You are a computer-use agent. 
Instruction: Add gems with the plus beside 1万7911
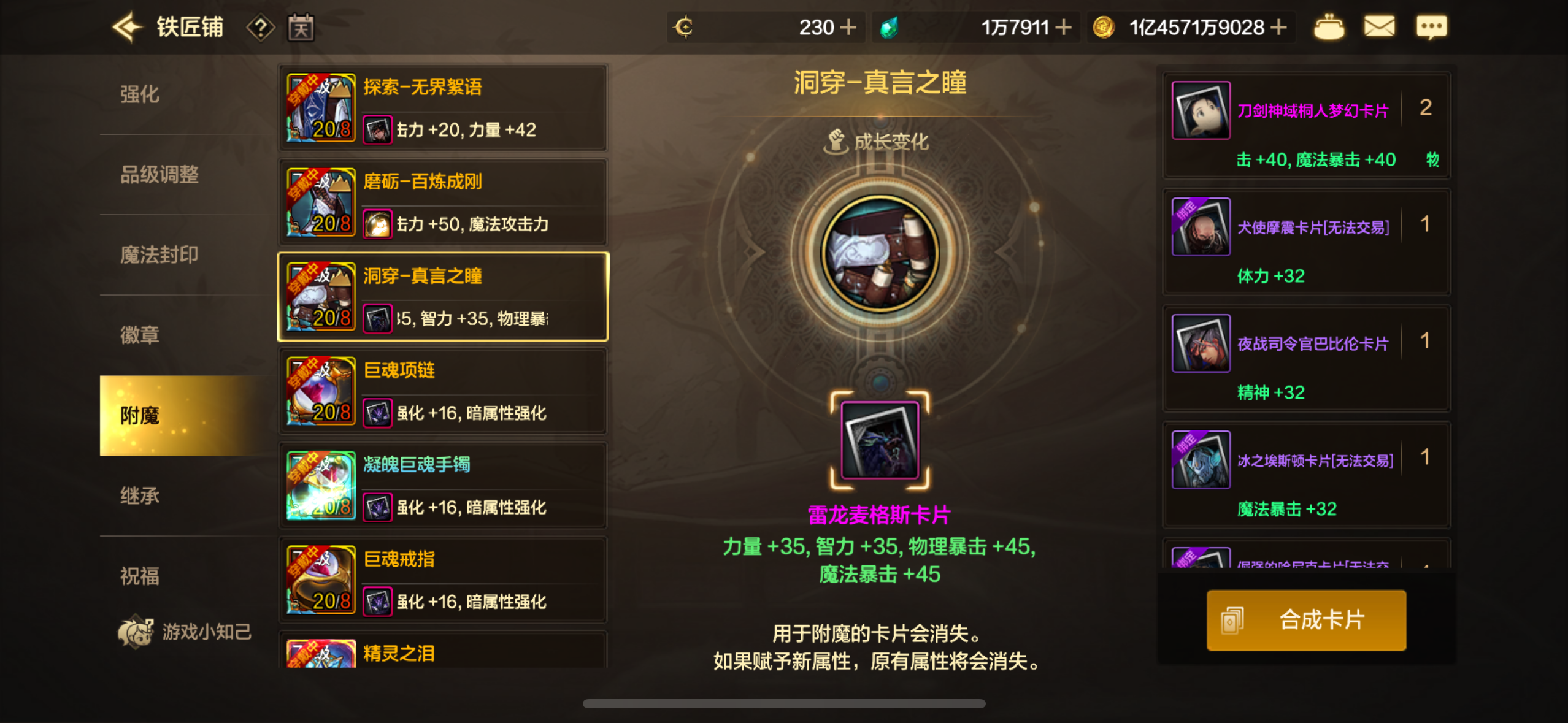pos(1063,28)
